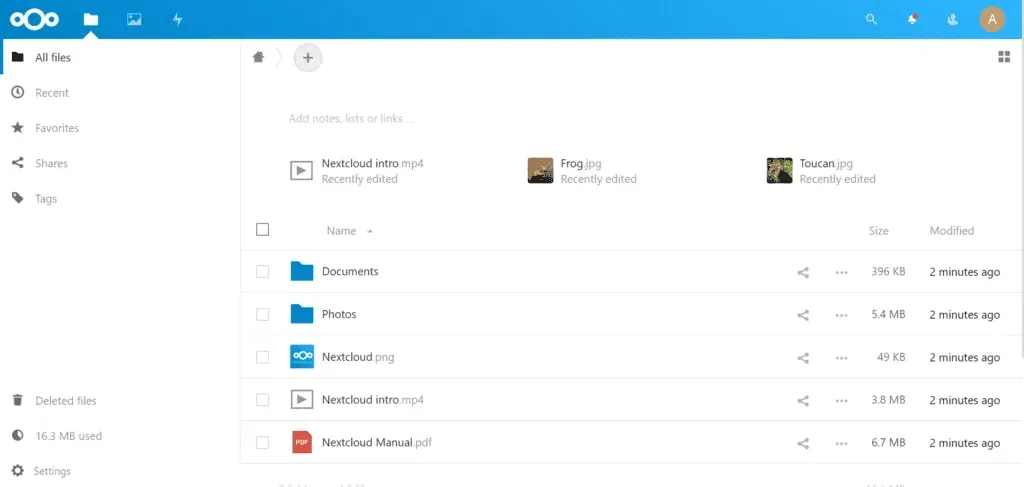Open the notifications bell icon

pyautogui.click(x=912, y=19)
